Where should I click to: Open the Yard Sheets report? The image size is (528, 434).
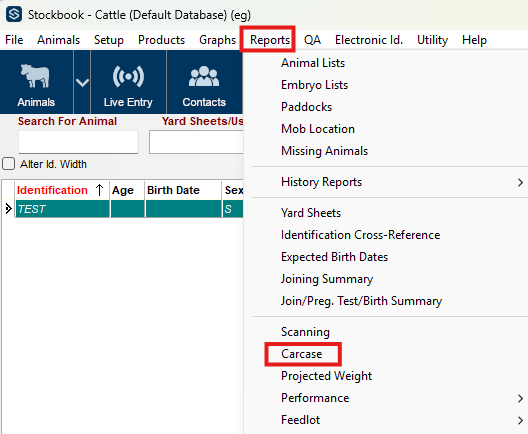[311, 213]
